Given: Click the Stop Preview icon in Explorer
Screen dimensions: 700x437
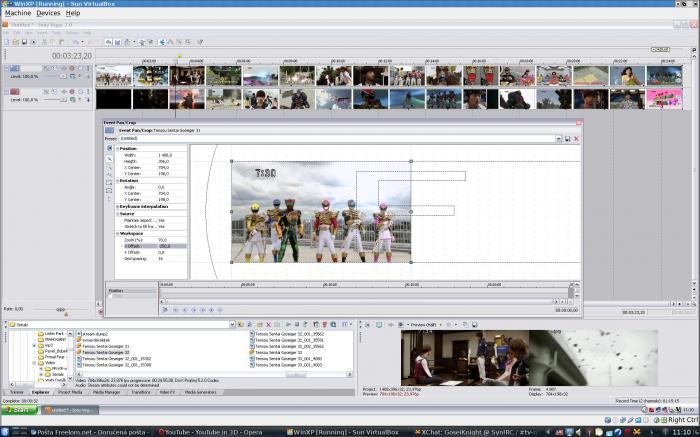Looking at the screenshot, I should [296, 325].
